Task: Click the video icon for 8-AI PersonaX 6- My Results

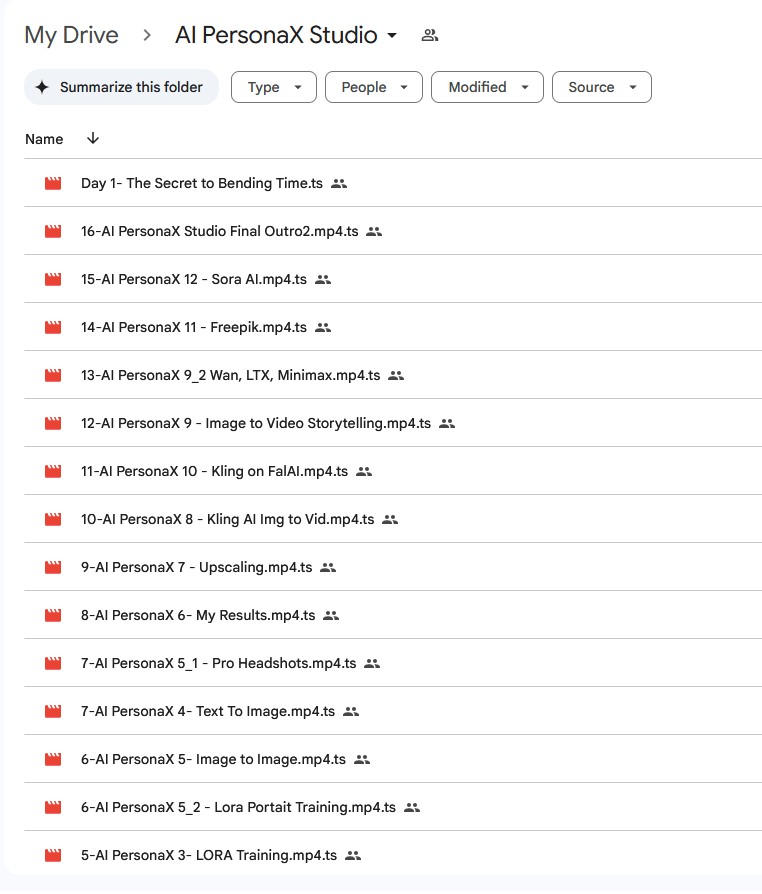Action: click(53, 615)
